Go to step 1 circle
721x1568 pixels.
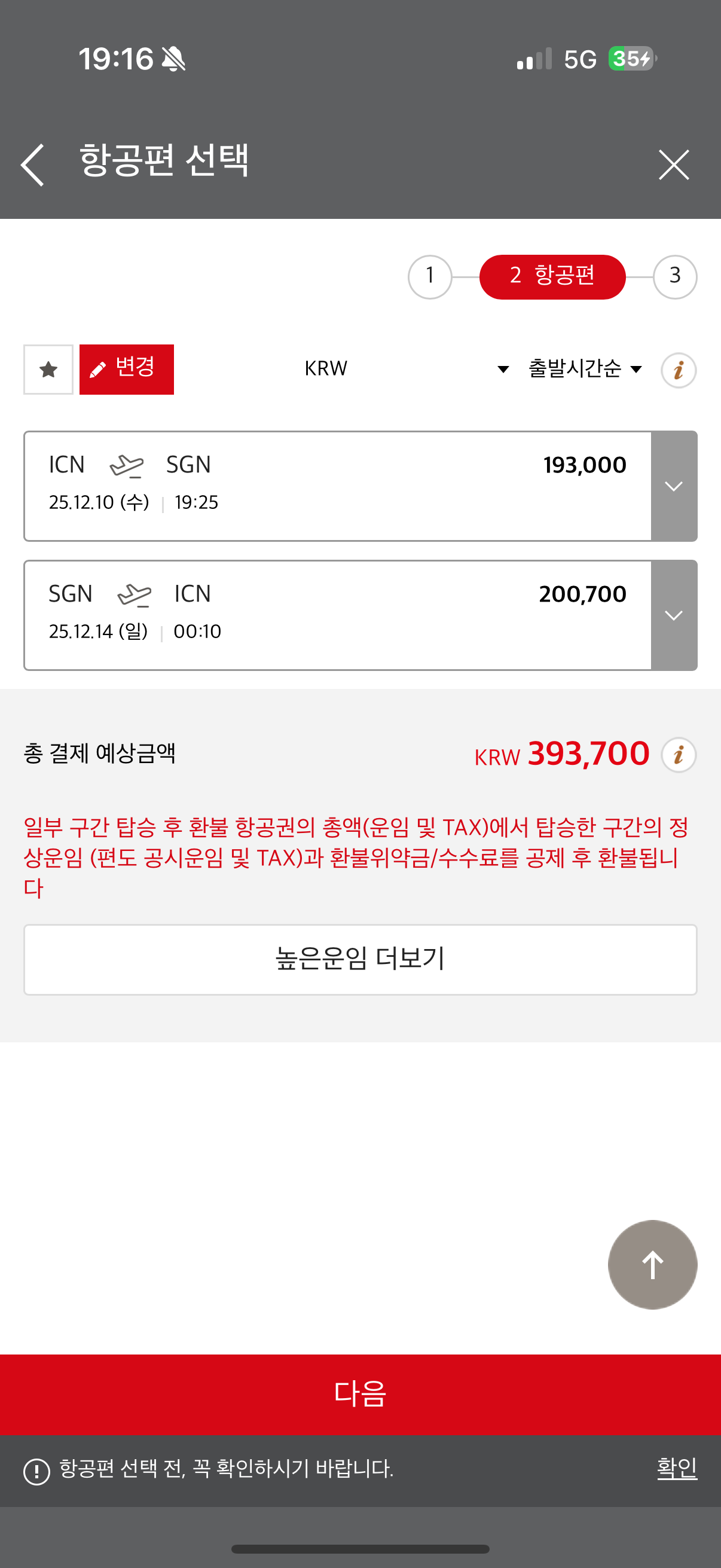pyautogui.click(x=430, y=277)
